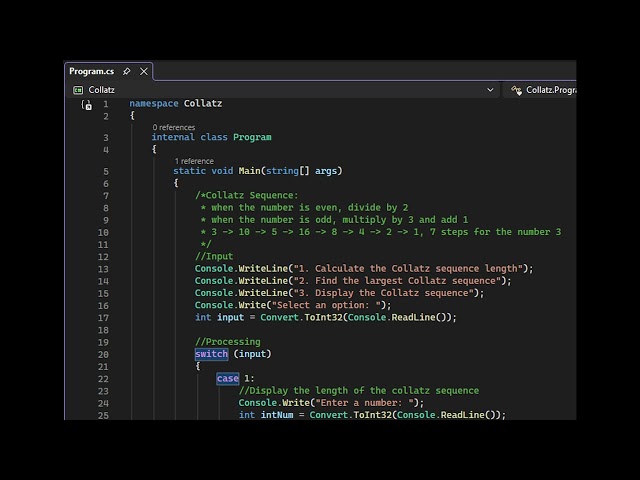Viewport: 640px width, 480px height.
Task: Click the 'Main' method name
Action: 249,171
